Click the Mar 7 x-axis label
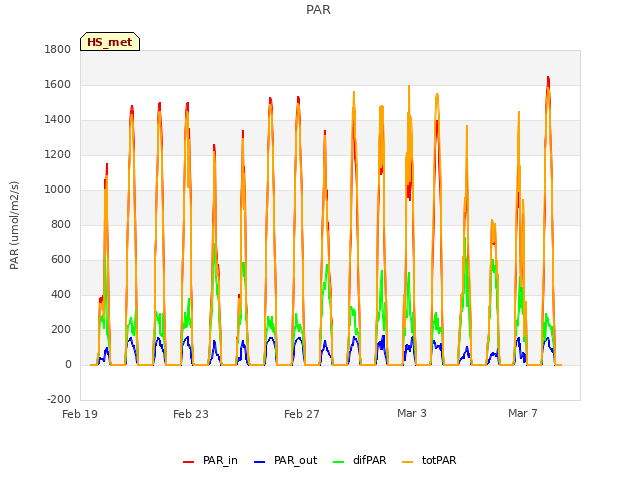Viewport: 640px width, 480px height. [x=523, y=413]
